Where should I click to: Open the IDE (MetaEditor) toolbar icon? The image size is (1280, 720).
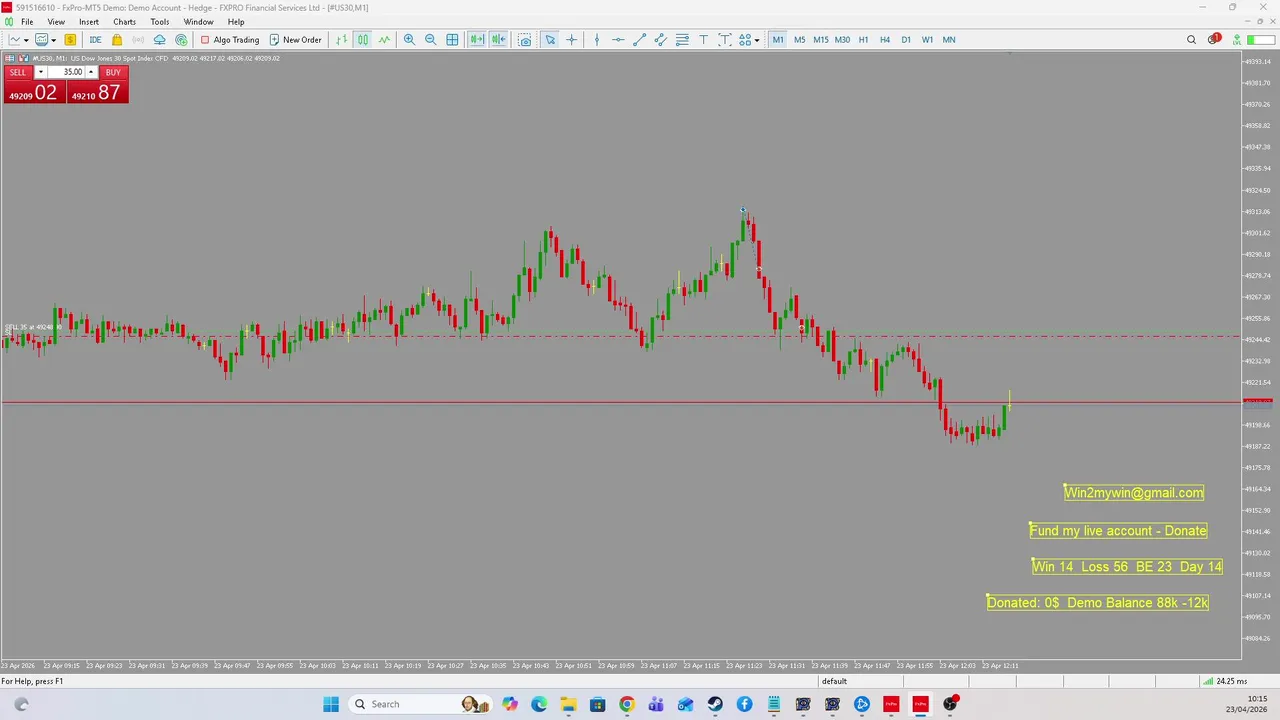pos(95,40)
